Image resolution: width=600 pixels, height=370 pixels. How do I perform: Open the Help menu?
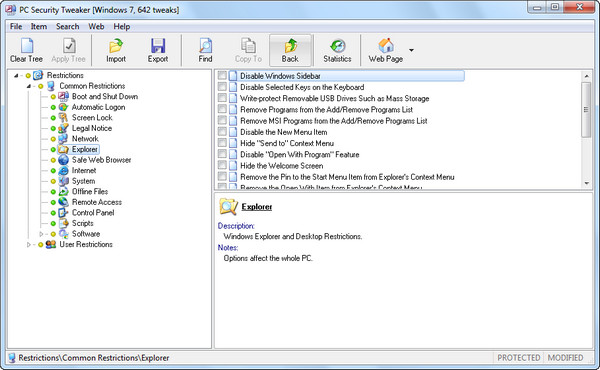pos(122,26)
